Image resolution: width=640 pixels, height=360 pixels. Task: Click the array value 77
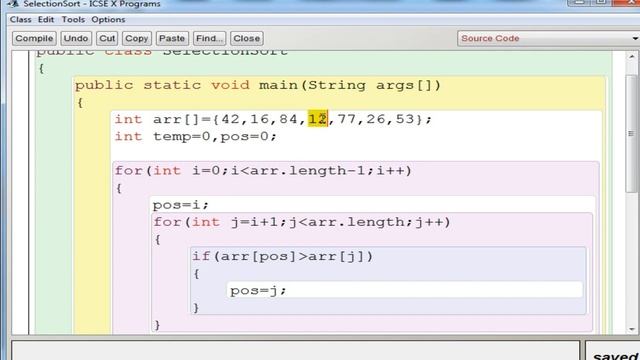(x=347, y=119)
